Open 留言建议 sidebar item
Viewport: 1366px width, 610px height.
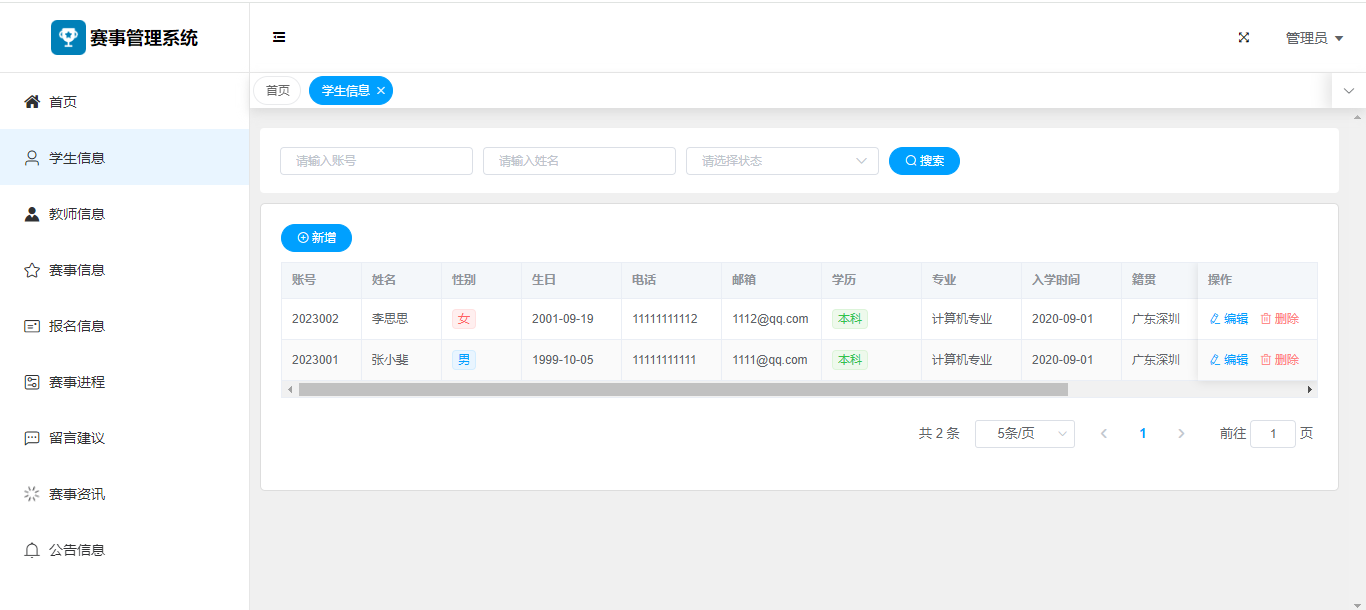77,437
